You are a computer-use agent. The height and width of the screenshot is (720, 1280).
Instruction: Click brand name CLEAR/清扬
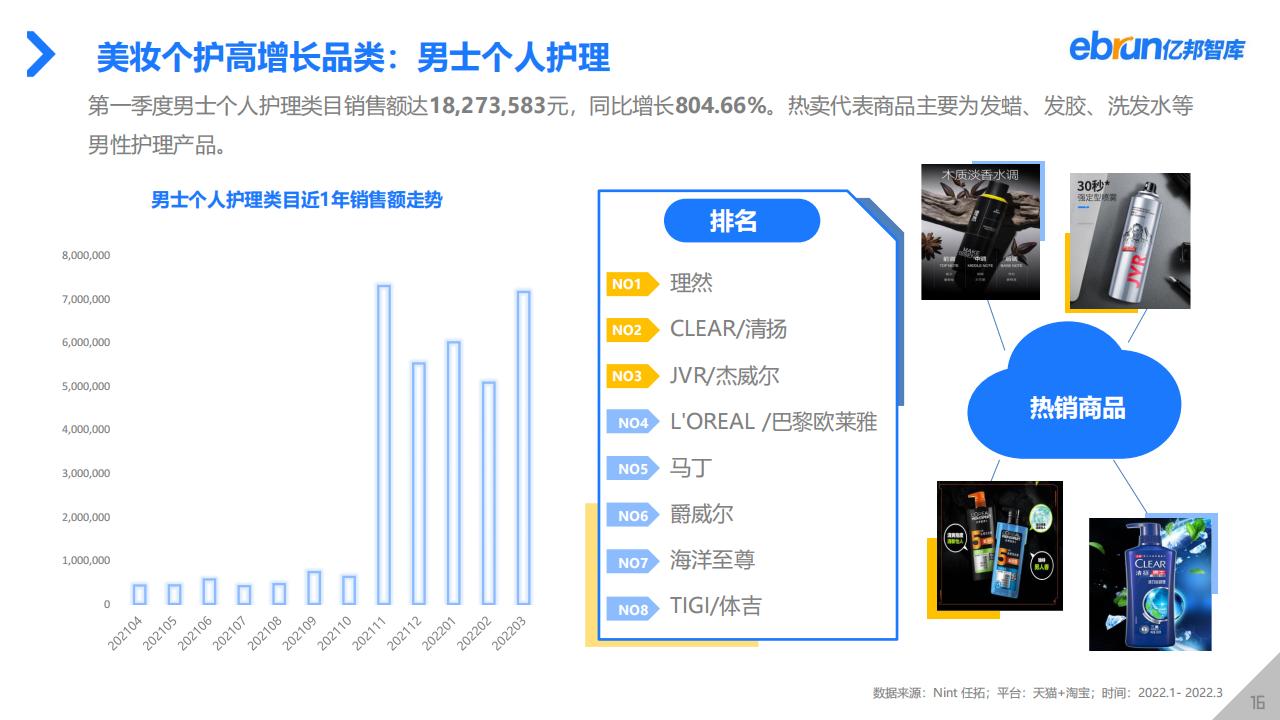click(729, 329)
